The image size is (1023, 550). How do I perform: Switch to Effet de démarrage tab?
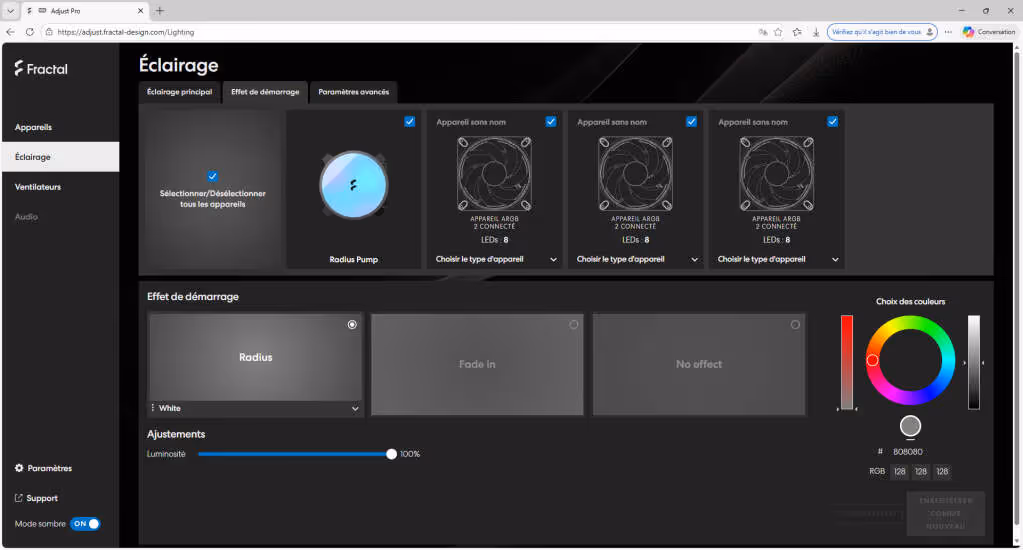tap(265, 92)
